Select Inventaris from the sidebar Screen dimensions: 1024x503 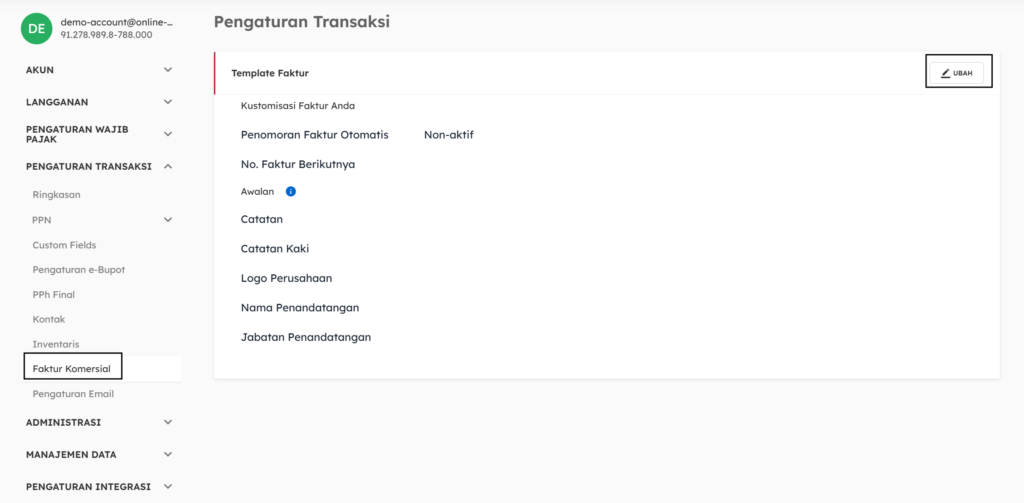pos(55,344)
